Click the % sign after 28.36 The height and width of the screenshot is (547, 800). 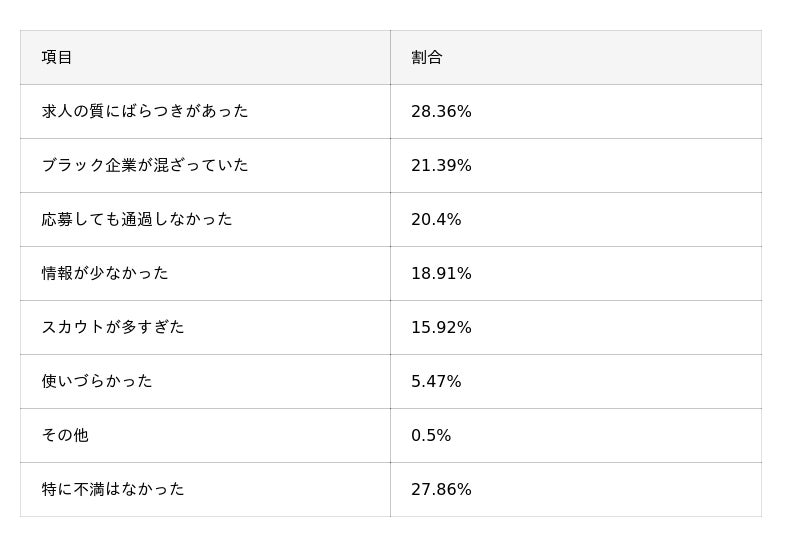pos(465,112)
